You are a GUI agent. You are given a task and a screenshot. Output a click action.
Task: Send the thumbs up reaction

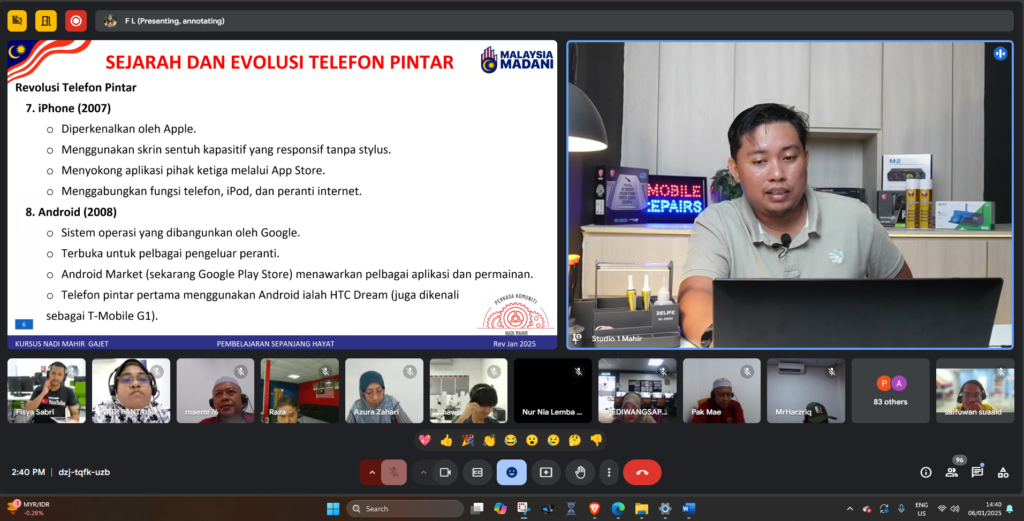click(446, 440)
